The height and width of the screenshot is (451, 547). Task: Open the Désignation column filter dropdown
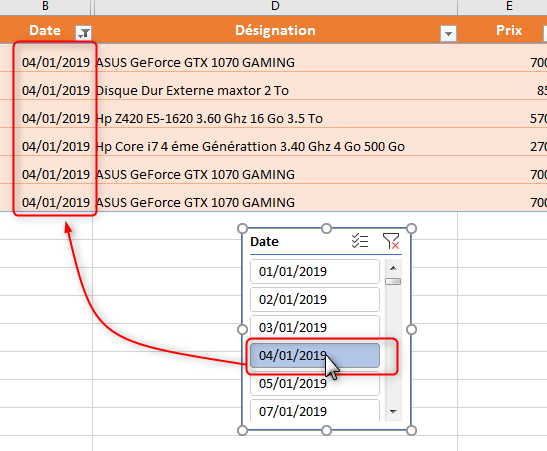coord(448,33)
